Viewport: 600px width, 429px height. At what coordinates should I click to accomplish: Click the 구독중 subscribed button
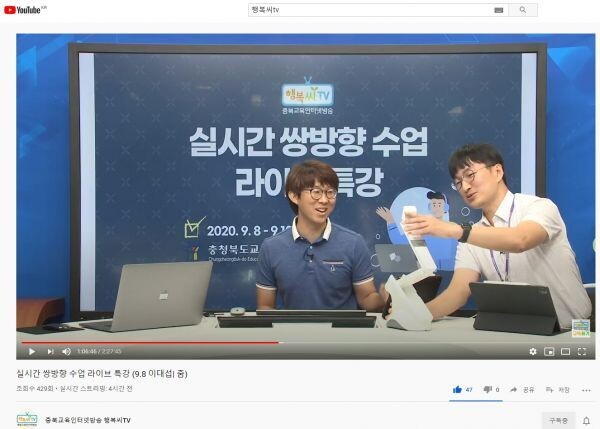pos(556,420)
